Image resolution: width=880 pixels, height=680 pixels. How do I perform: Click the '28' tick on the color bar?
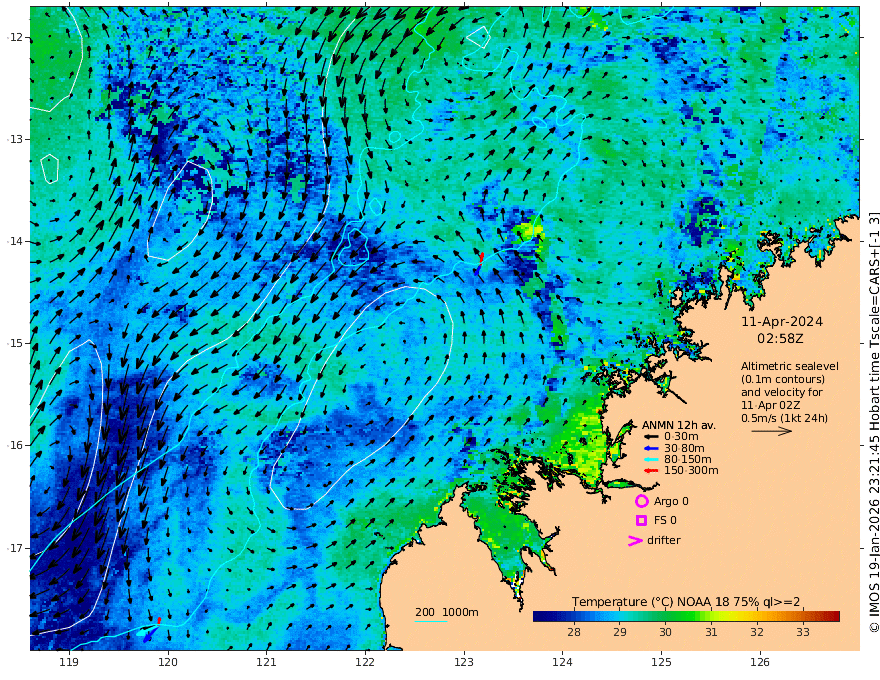[x=574, y=632]
